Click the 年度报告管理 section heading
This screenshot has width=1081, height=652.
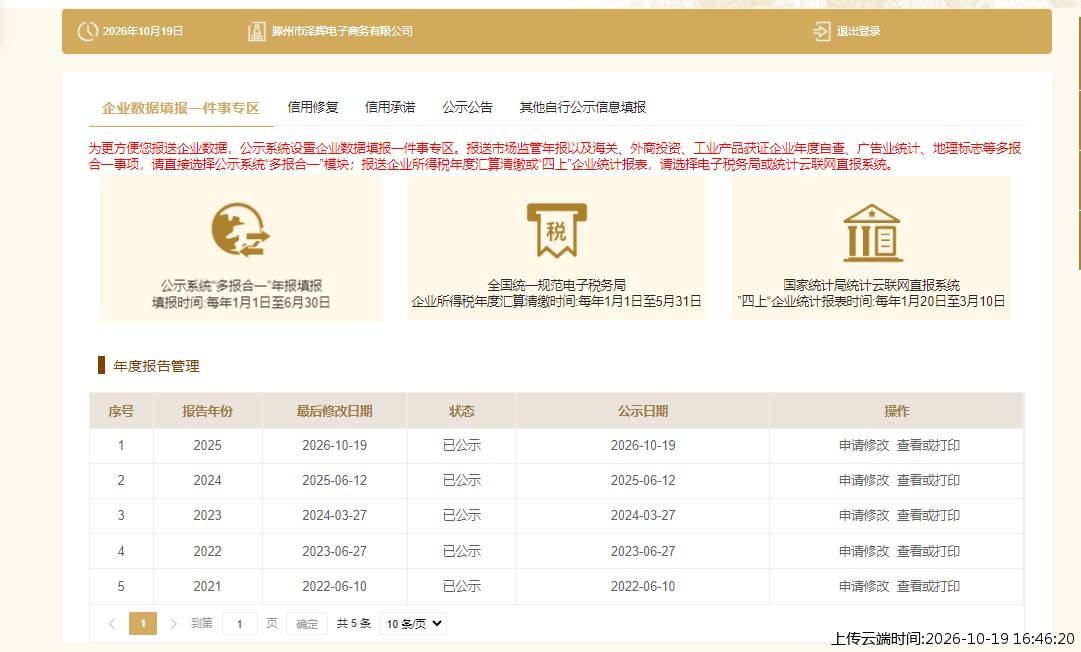(x=156, y=366)
